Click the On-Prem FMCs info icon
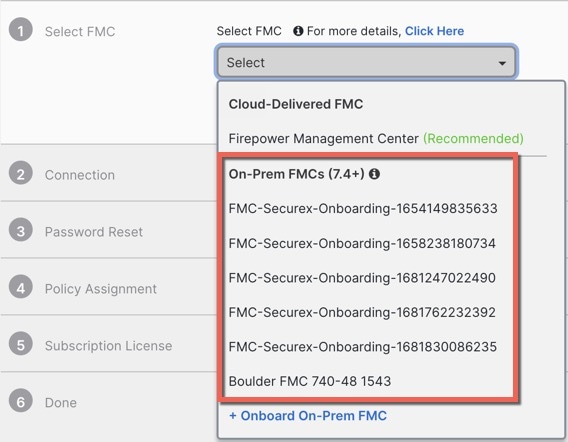Image resolution: width=568 pixels, height=442 pixels. point(374,174)
